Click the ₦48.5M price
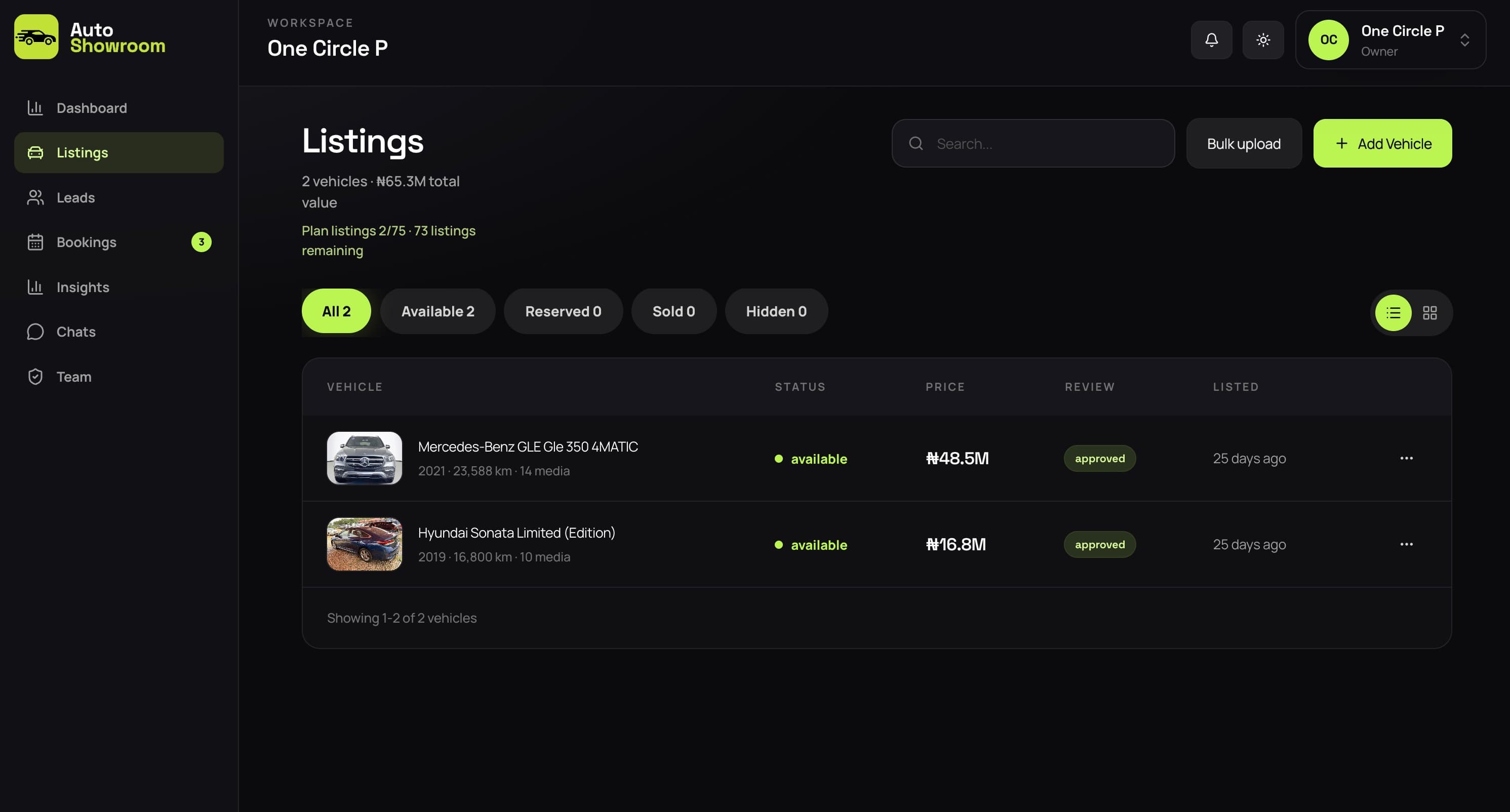 957,458
